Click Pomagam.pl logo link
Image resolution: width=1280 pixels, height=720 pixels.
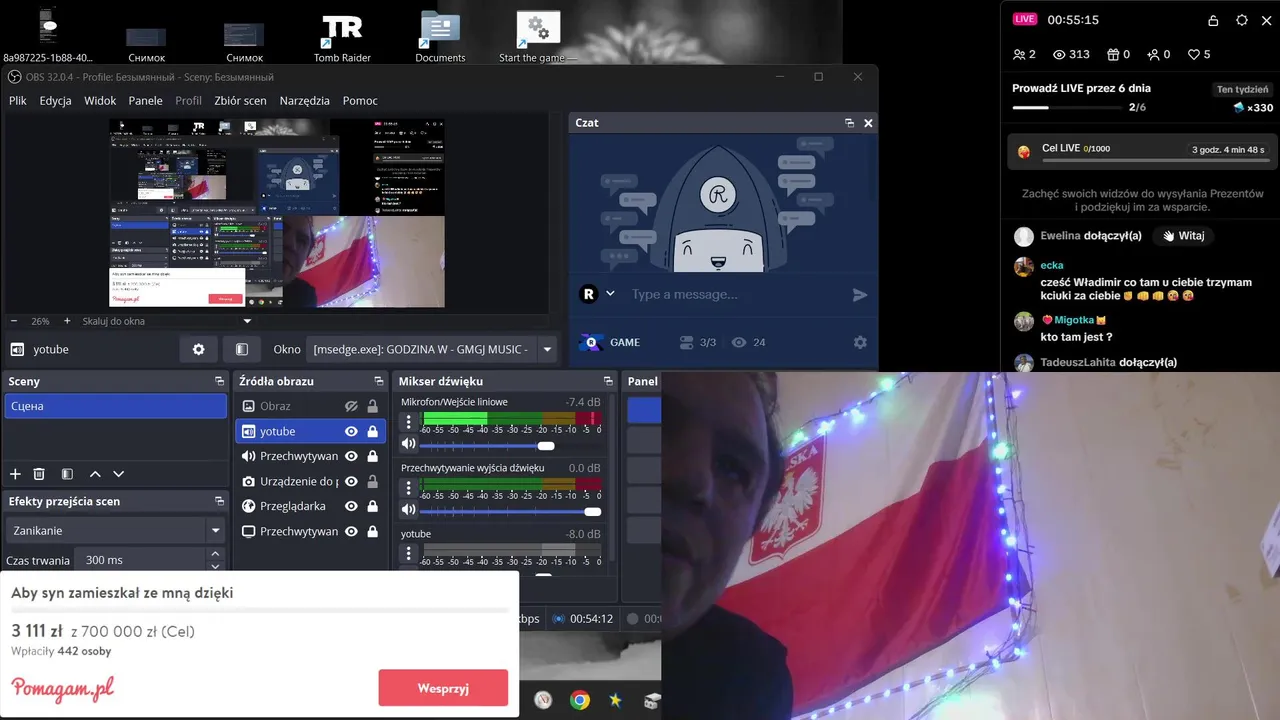point(62,688)
